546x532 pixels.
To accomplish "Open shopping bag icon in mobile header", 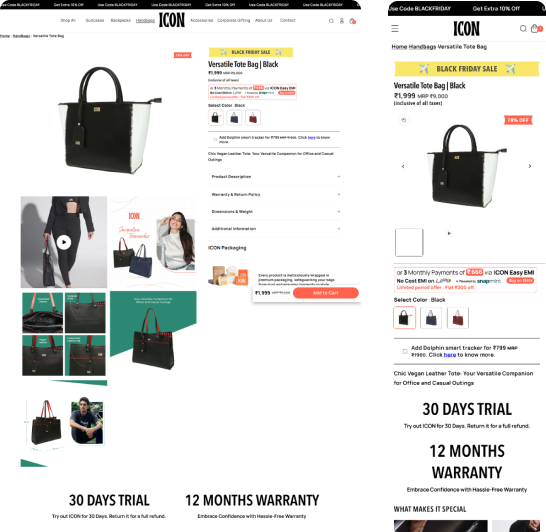I will coord(535,29).
